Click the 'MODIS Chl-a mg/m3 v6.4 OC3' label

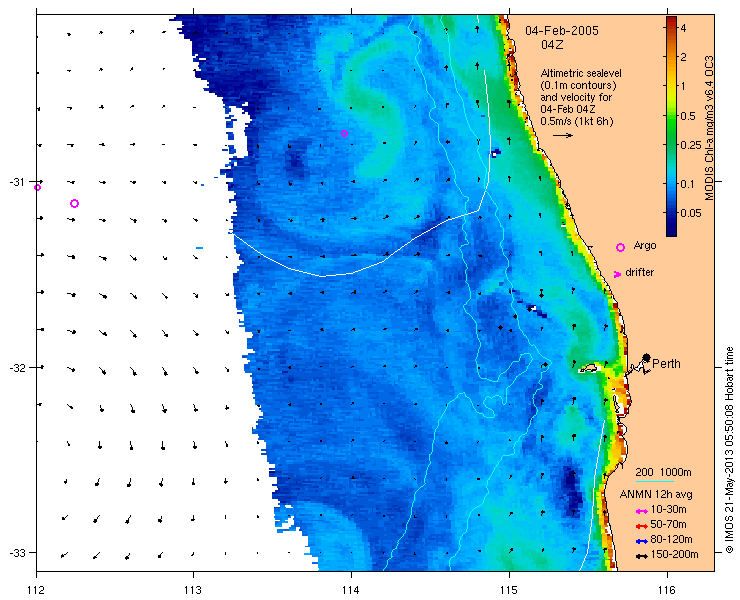click(709, 128)
